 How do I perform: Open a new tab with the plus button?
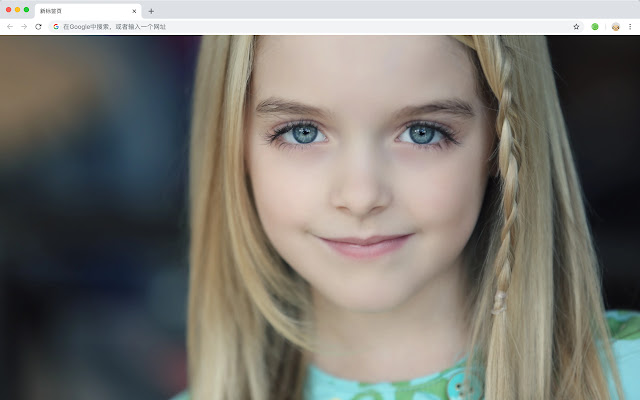(x=151, y=11)
